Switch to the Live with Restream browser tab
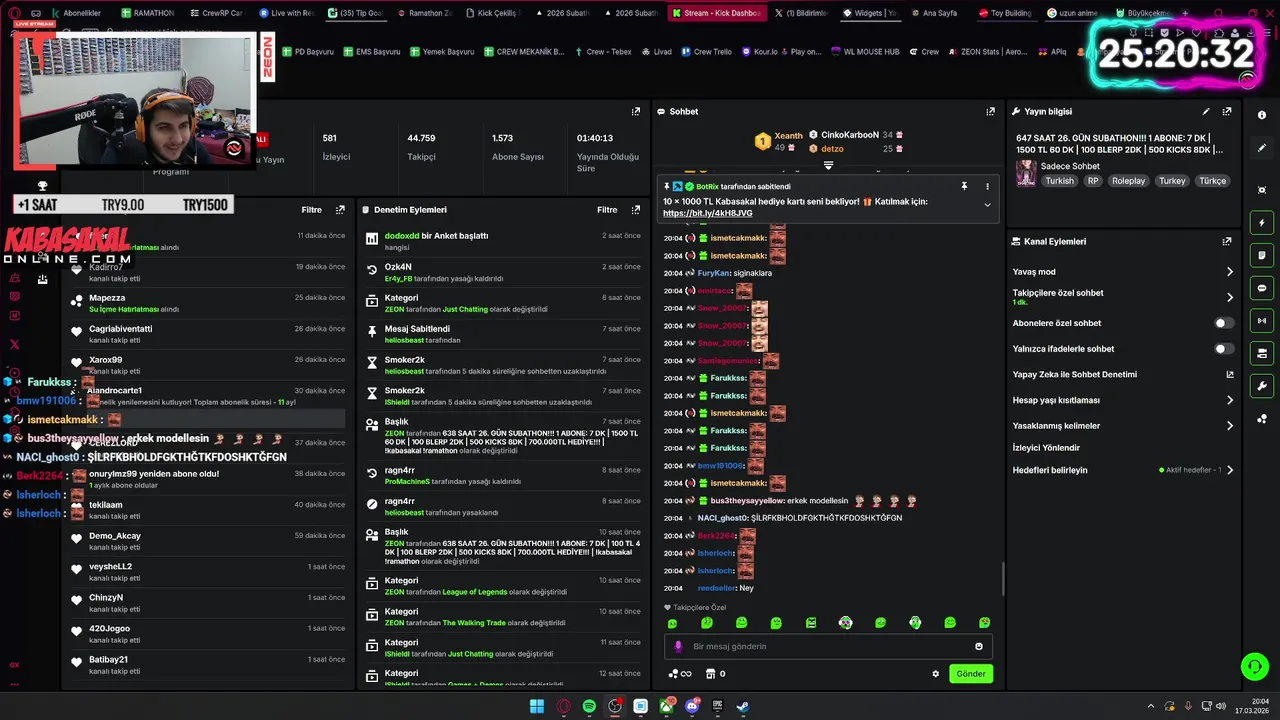Screen dimensions: 1280x720 tap(286, 13)
